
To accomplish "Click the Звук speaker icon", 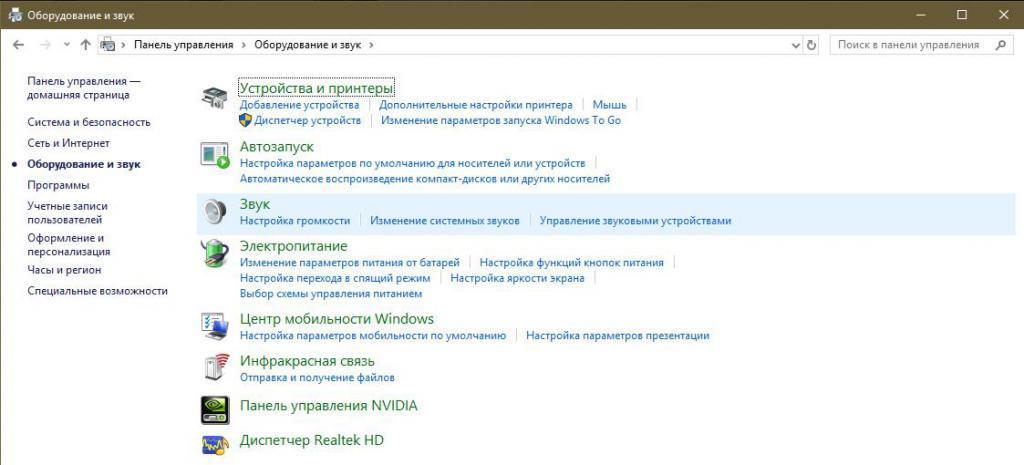I will pos(215,211).
